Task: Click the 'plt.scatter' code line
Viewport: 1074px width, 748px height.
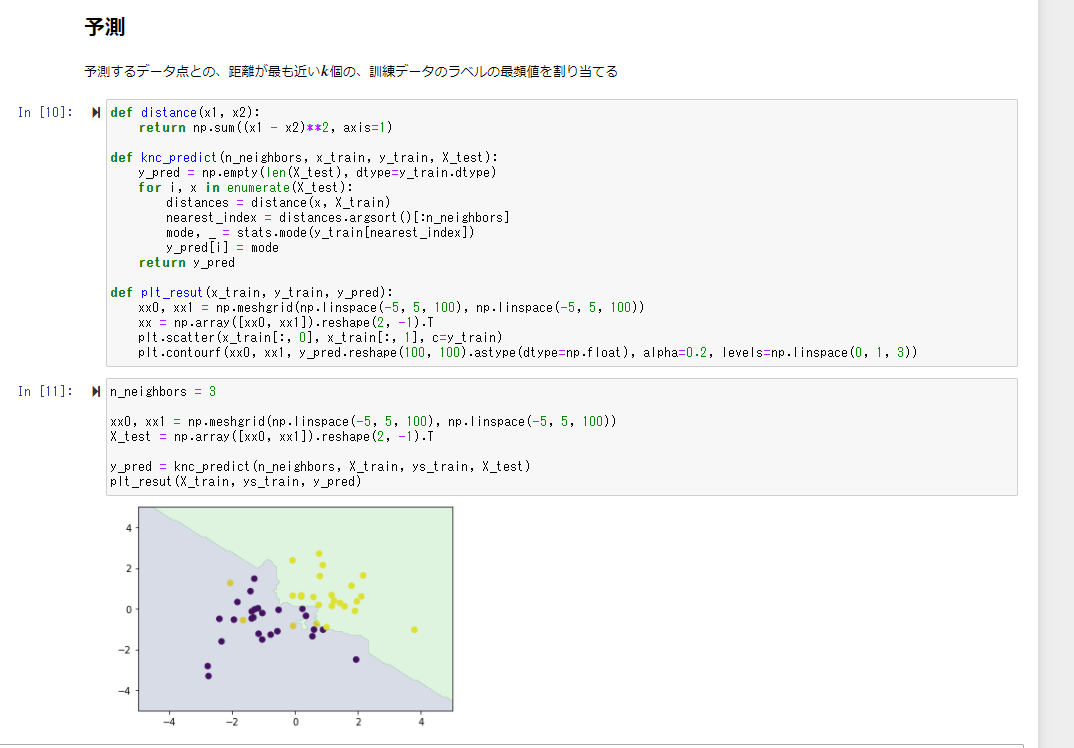Action: pos(320,337)
